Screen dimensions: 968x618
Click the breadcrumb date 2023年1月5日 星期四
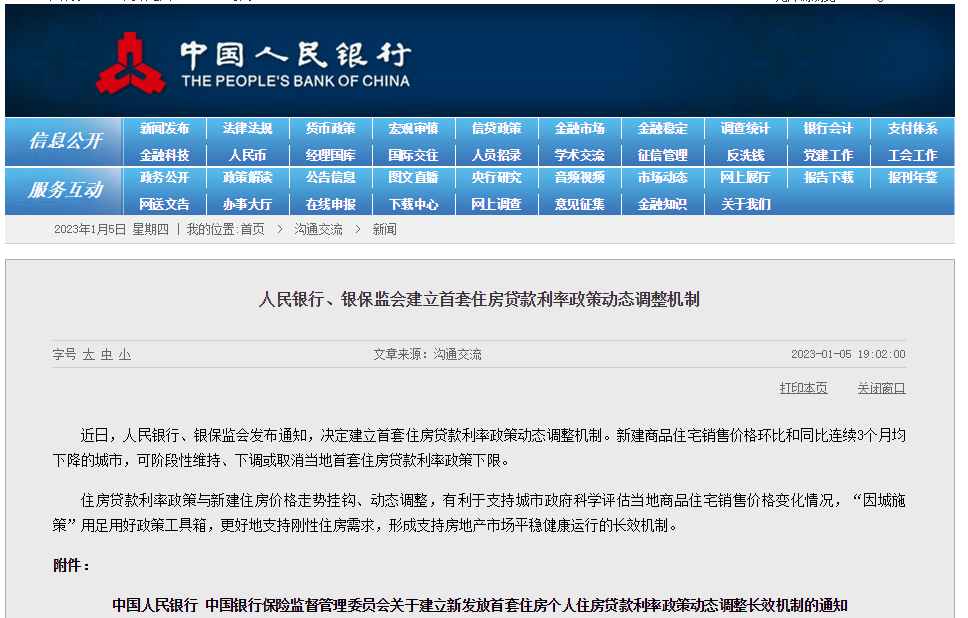pyautogui.click(x=111, y=230)
